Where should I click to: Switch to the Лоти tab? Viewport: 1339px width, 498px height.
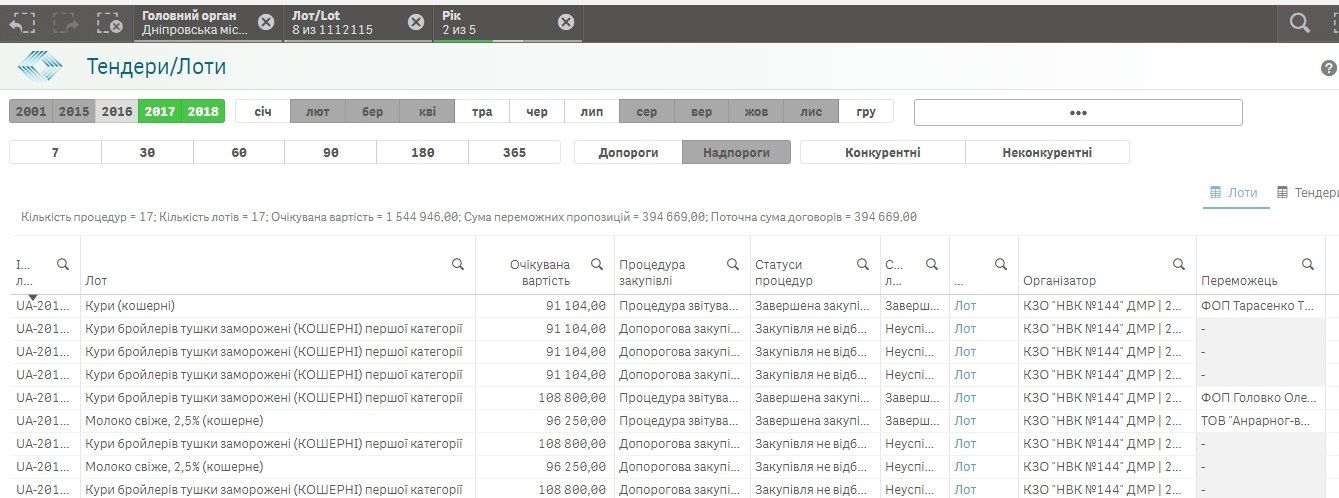click(1236, 192)
